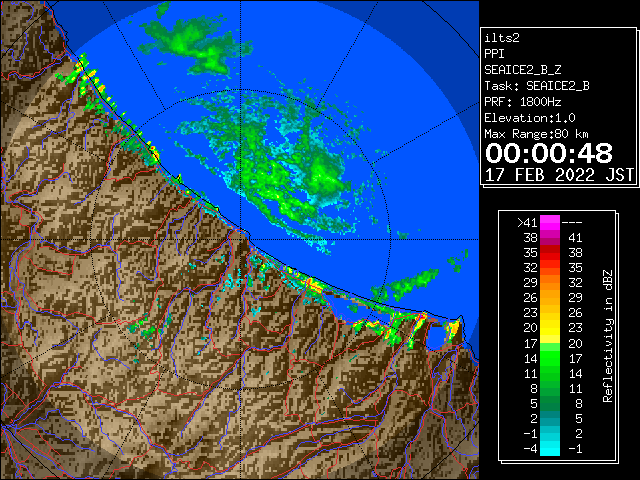Screen dimensions: 640x480
Task: Click the 'Max Range:80 km' text
Action: pos(536,134)
